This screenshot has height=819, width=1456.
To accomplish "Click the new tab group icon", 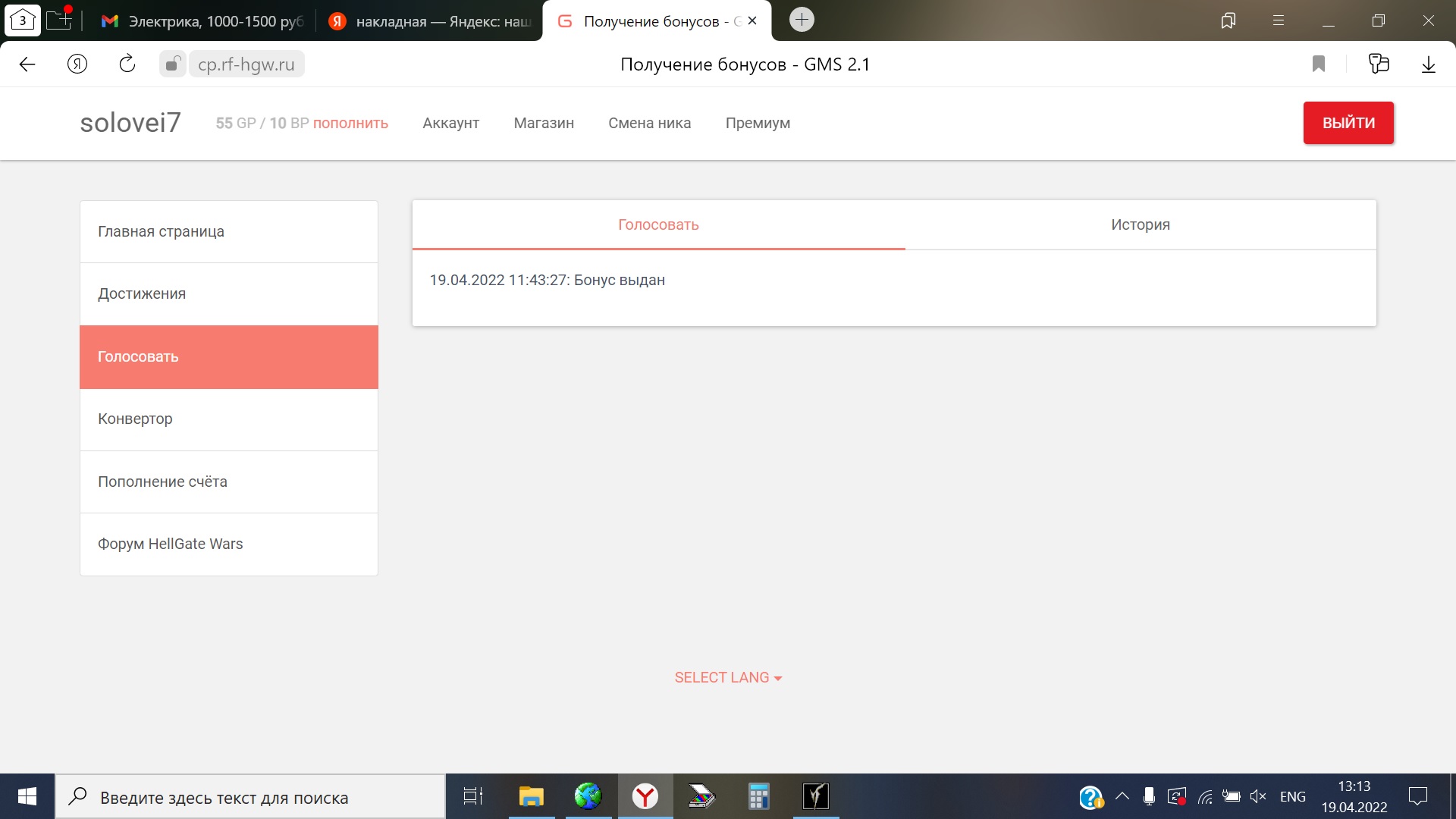I will (x=59, y=20).
